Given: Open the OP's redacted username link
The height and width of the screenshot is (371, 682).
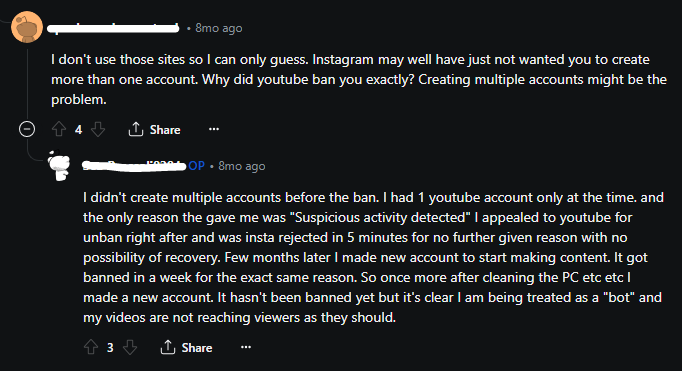Looking at the screenshot, I should point(134,166).
